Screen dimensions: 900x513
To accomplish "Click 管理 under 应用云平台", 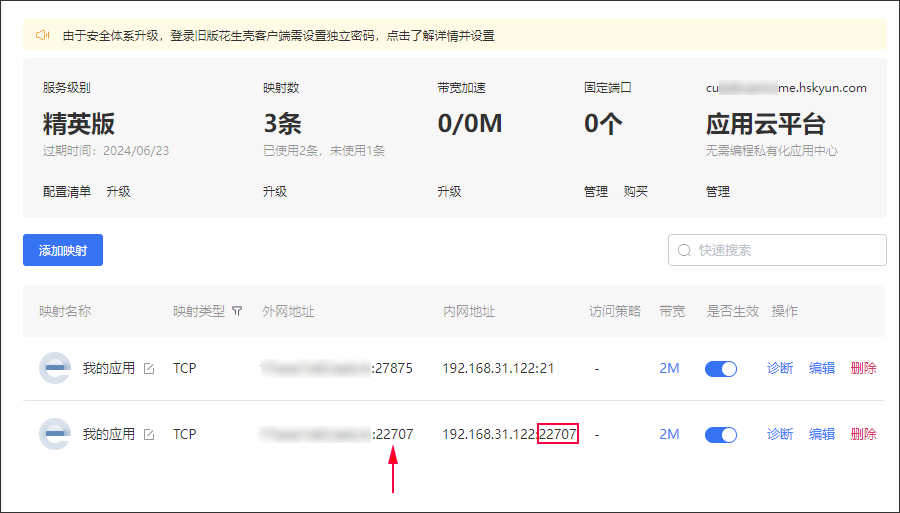I will pyautogui.click(x=717, y=192).
